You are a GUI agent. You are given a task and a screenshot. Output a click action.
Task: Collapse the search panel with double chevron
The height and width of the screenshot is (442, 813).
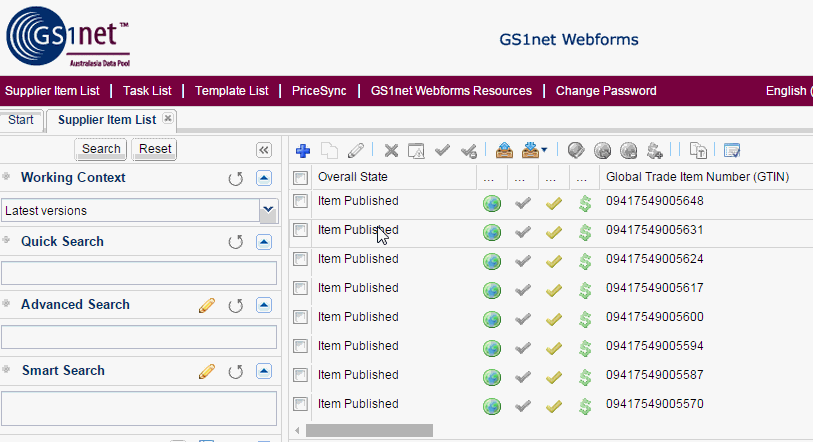tap(264, 150)
